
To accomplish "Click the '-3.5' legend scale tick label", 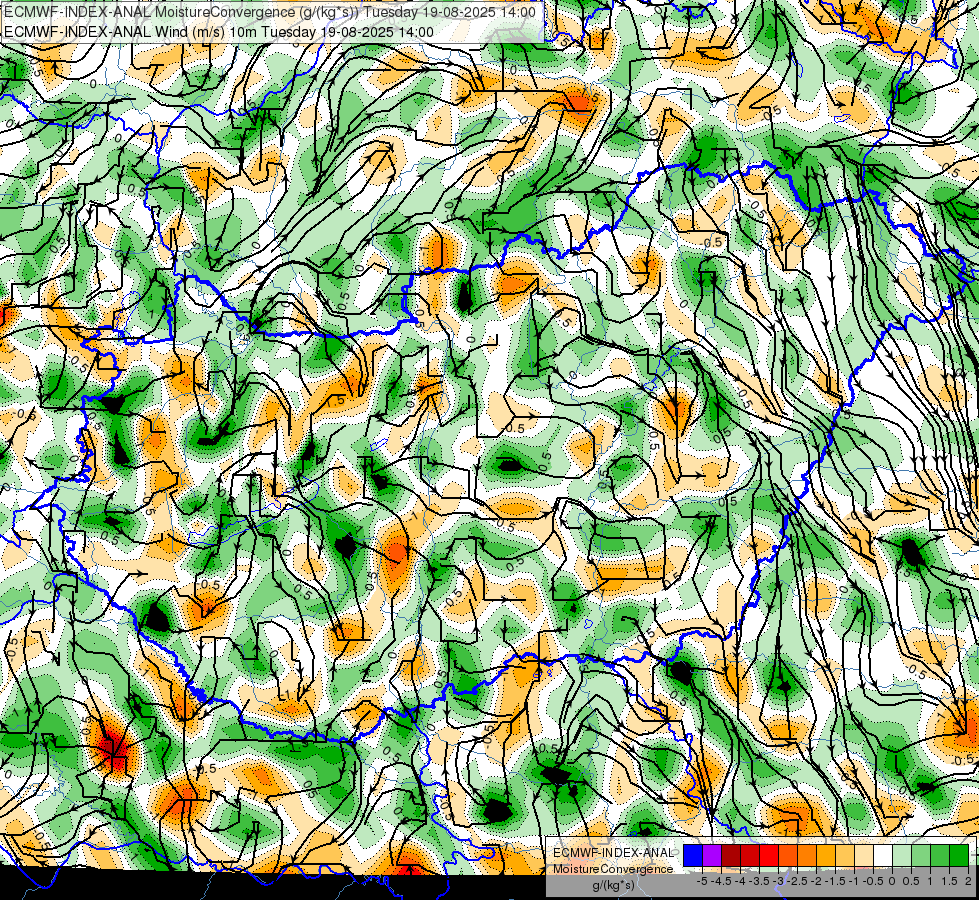I will 759,881.
